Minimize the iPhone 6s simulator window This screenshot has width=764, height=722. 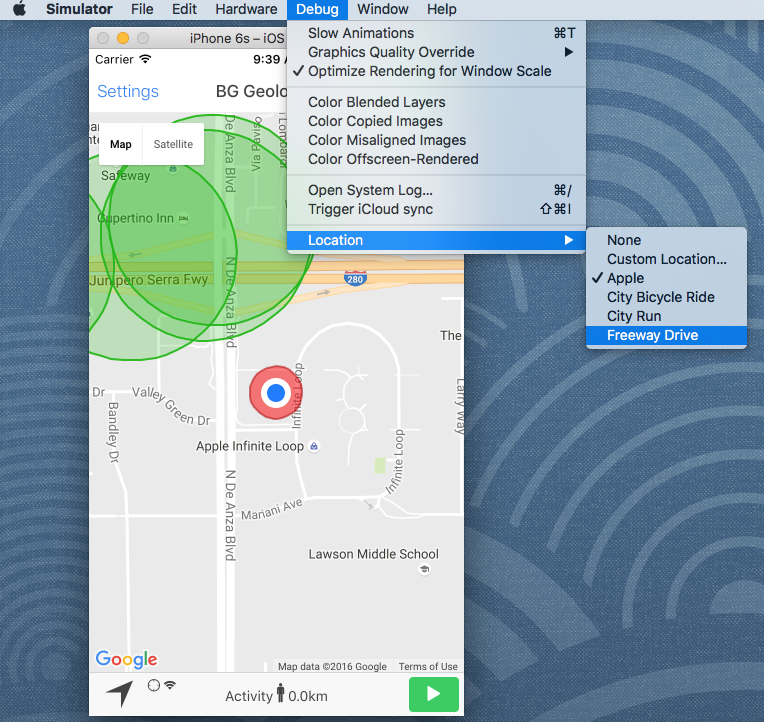point(123,38)
